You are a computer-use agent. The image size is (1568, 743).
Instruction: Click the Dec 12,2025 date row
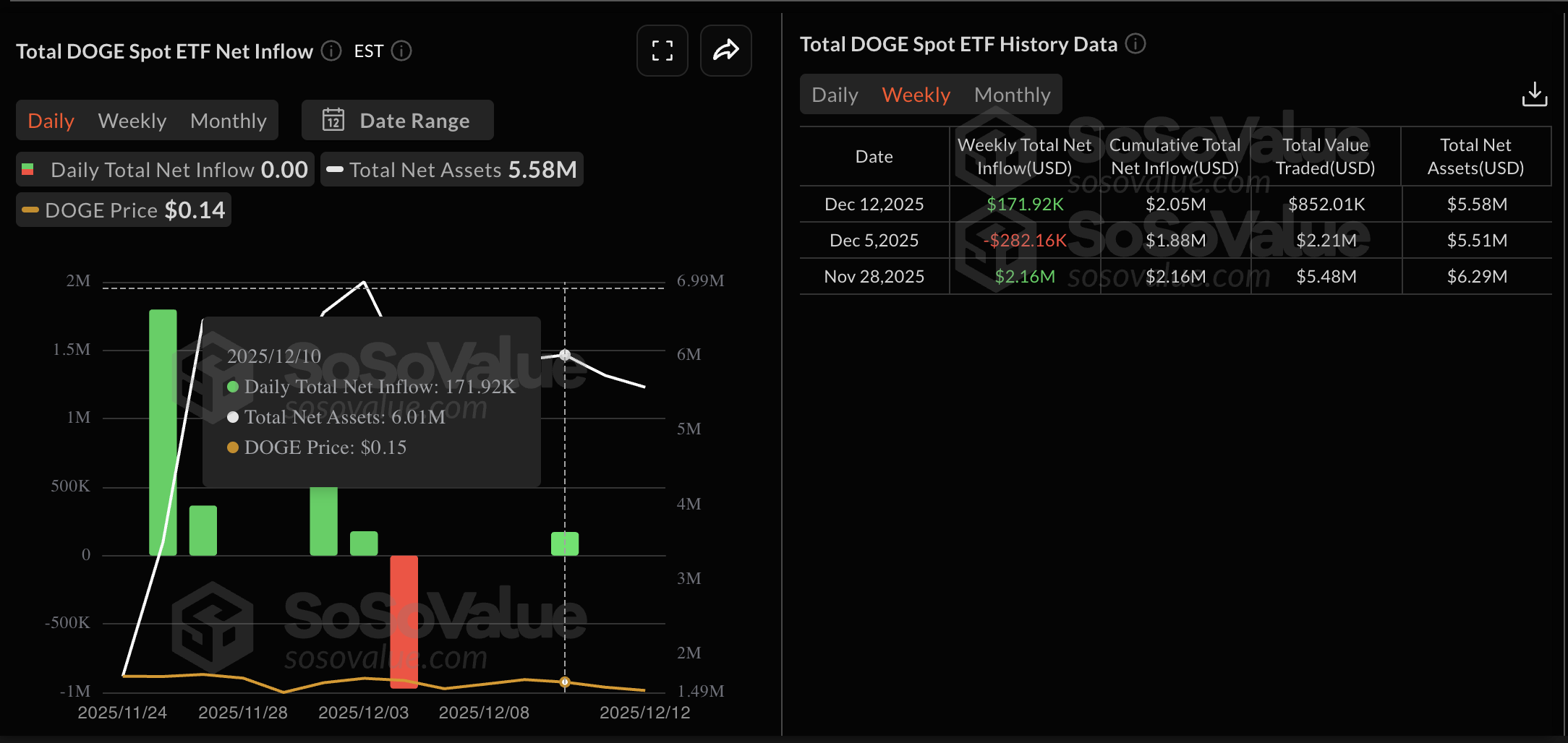coord(874,204)
